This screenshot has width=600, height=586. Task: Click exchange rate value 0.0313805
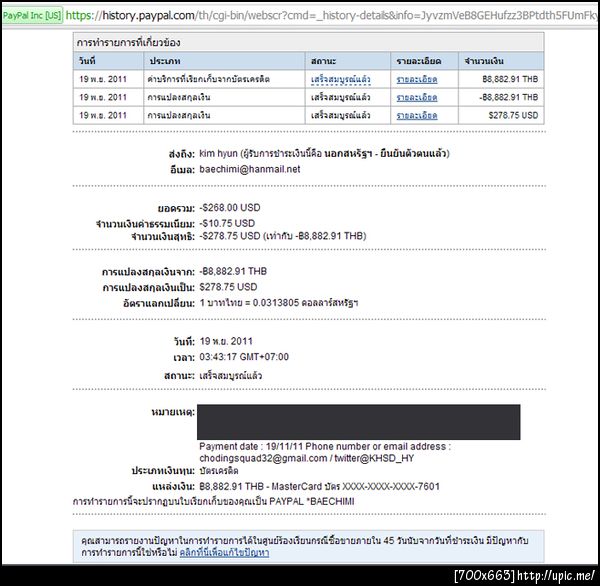point(276,303)
